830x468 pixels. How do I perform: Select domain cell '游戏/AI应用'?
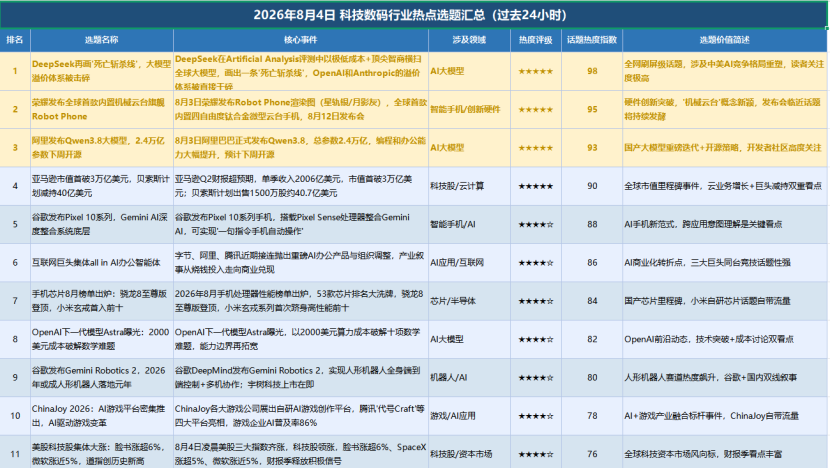coord(469,416)
